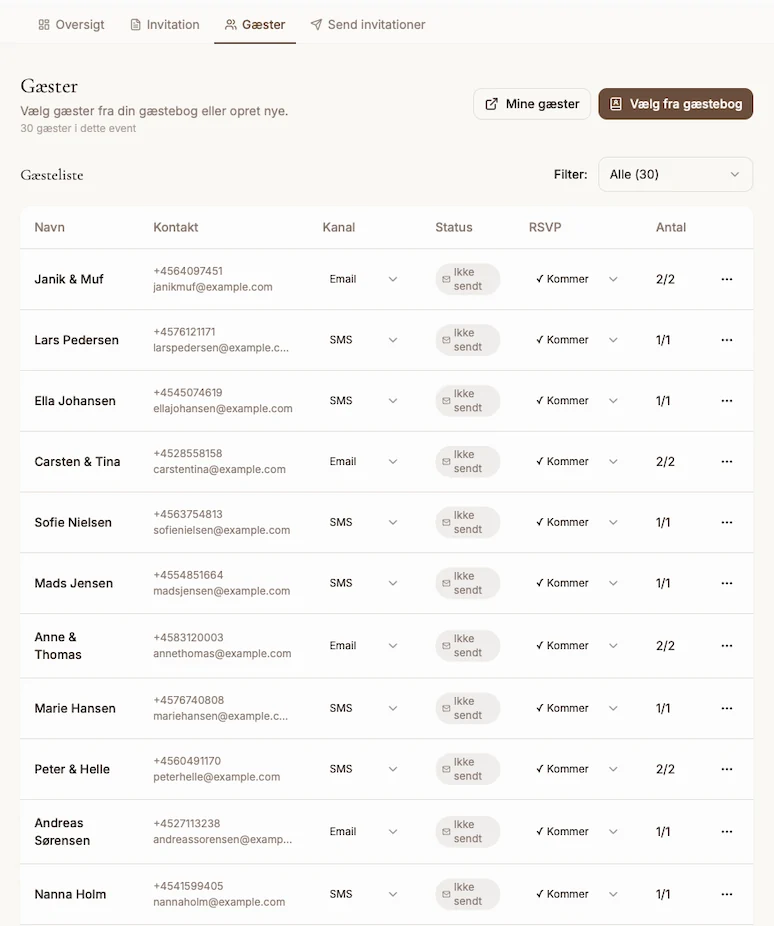Click more options for Nanna Holm
The height and width of the screenshot is (926, 774).
[727, 894]
